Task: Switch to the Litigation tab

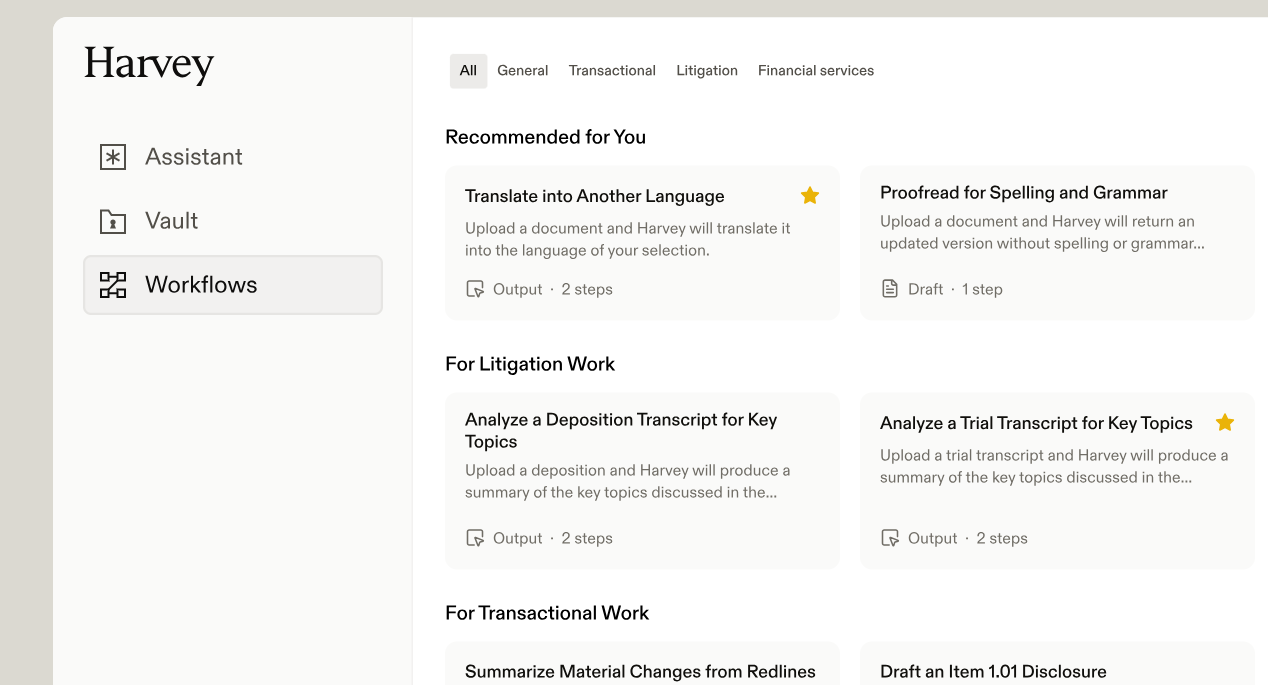Action: pos(707,71)
